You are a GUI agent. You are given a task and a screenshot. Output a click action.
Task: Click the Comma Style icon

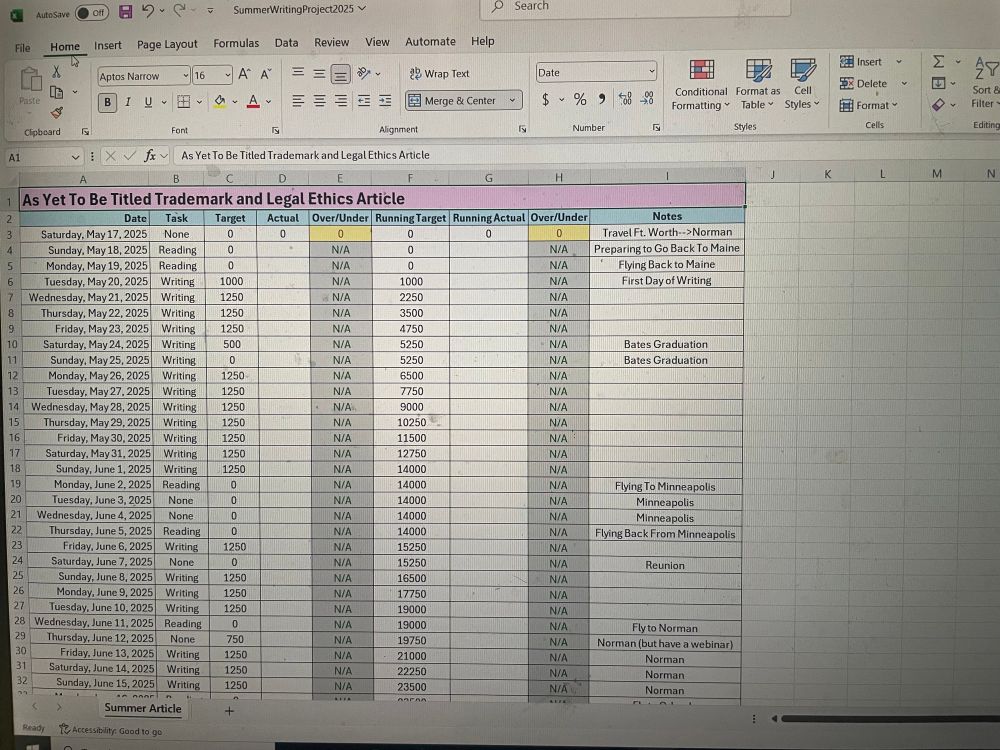click(601, 99)
